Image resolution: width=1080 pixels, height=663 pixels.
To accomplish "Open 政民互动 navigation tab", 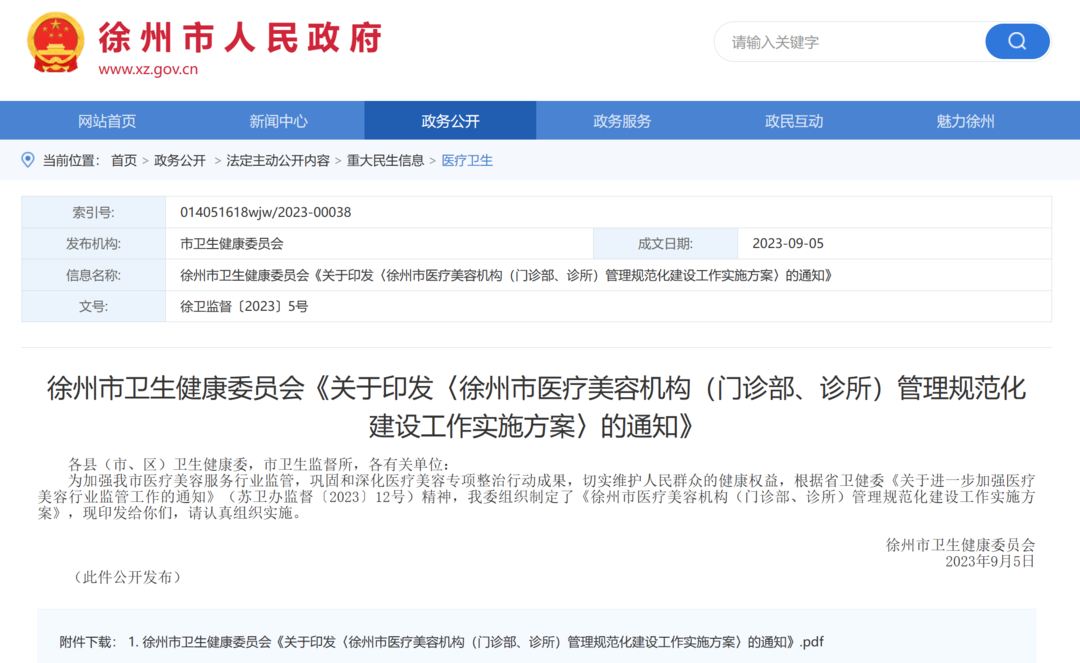I will (793, 121).
